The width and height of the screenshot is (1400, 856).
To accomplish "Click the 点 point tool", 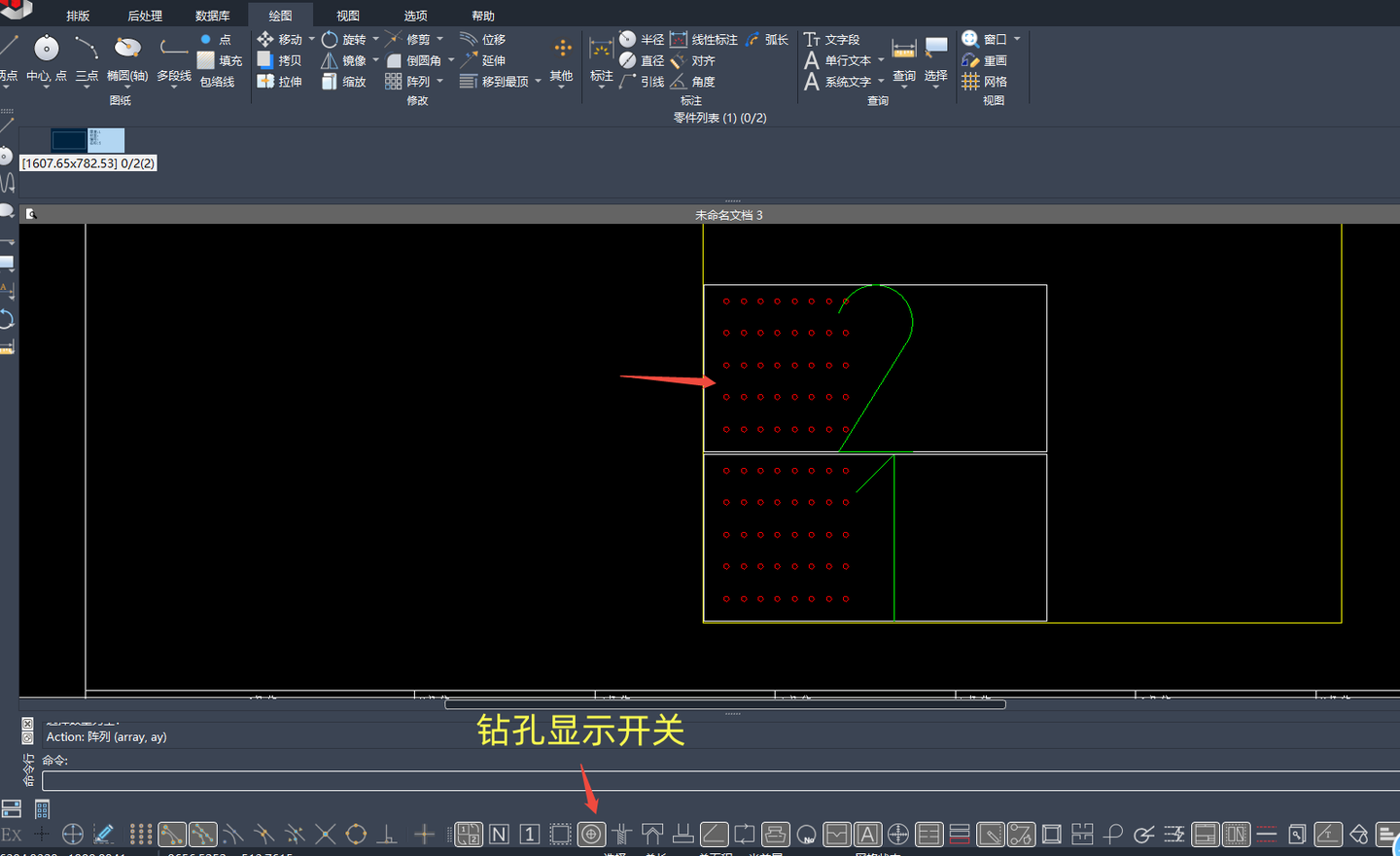I will tap(216, 40).
